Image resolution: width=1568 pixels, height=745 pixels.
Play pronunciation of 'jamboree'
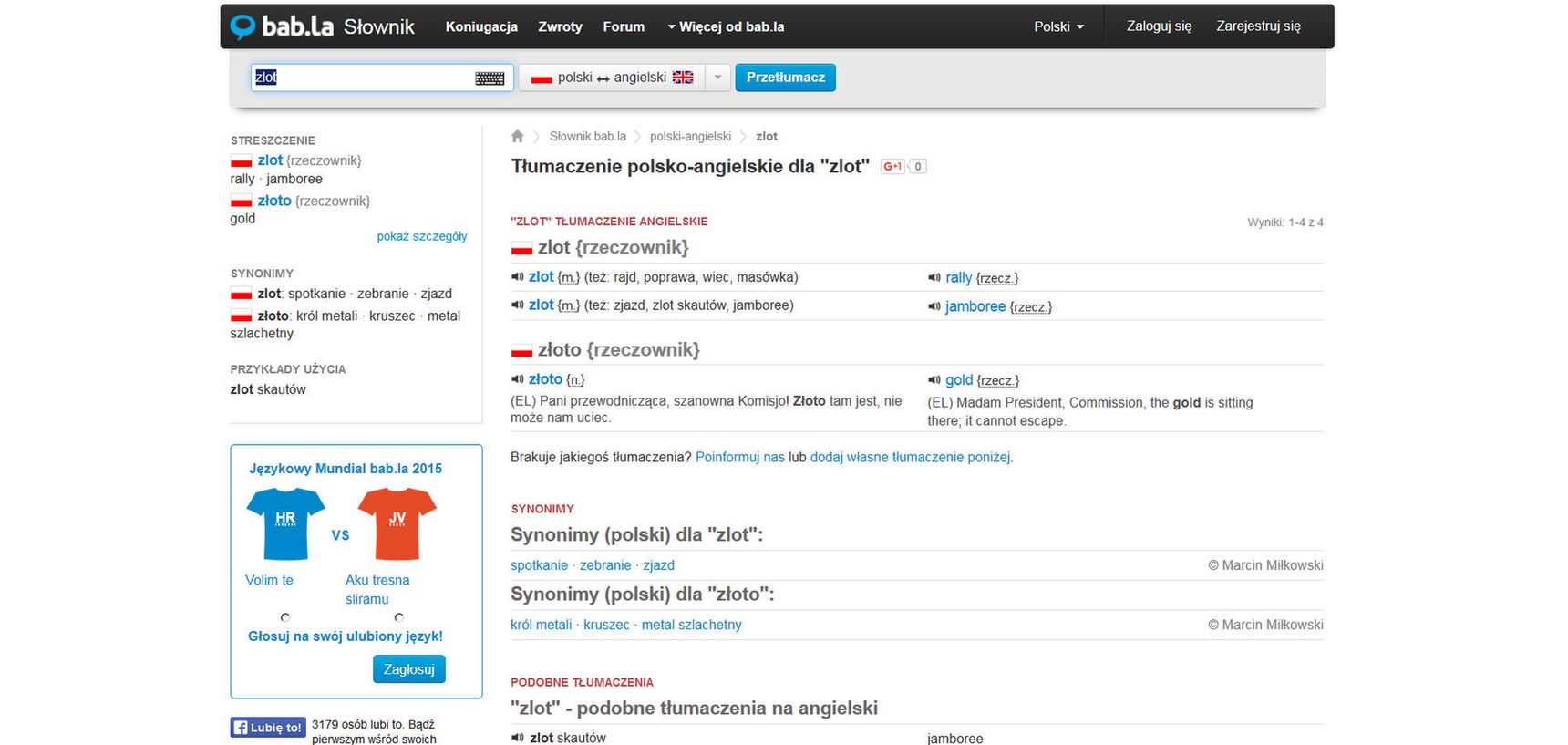[934, 306]
